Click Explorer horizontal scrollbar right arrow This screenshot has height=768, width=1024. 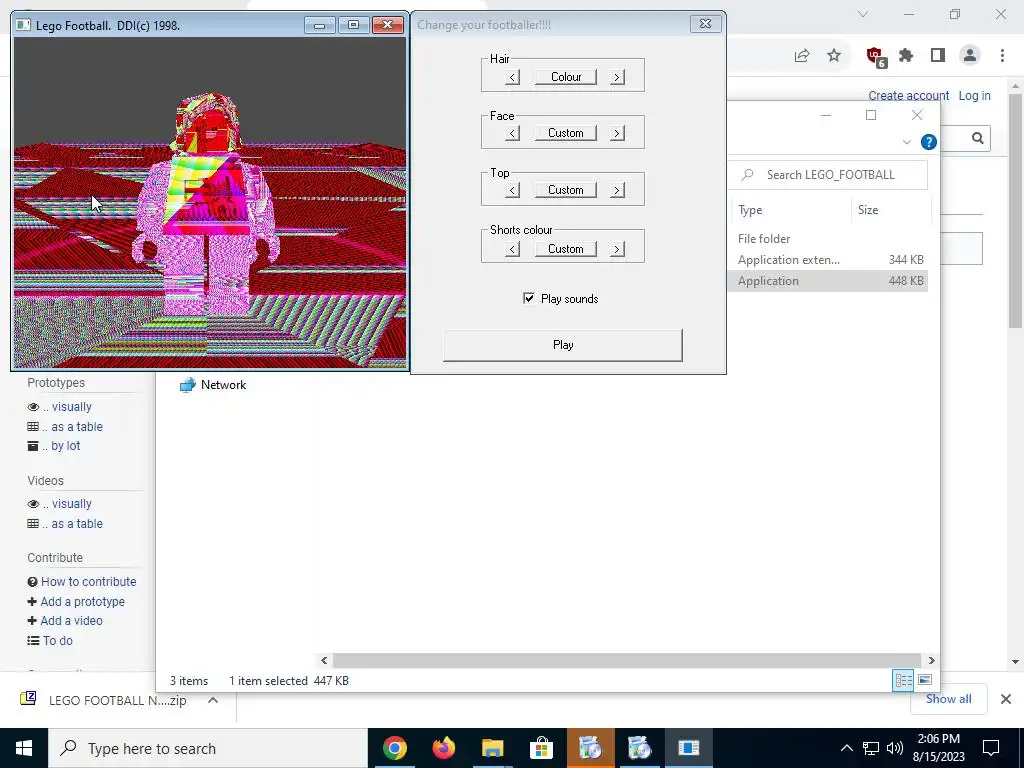(x=931, y=660)
